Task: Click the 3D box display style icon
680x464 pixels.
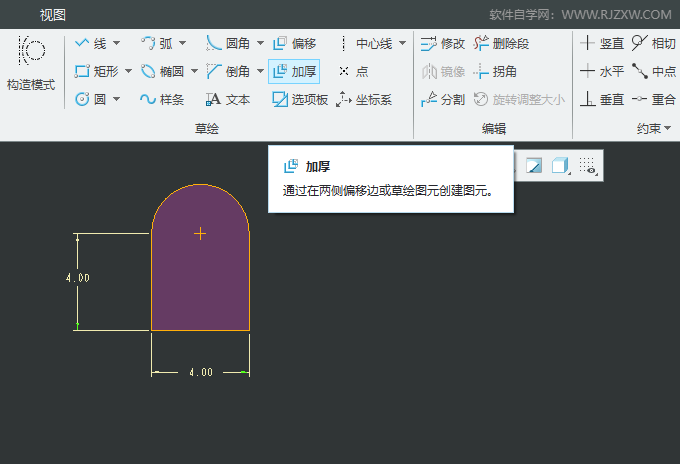Action: point(560,166)
